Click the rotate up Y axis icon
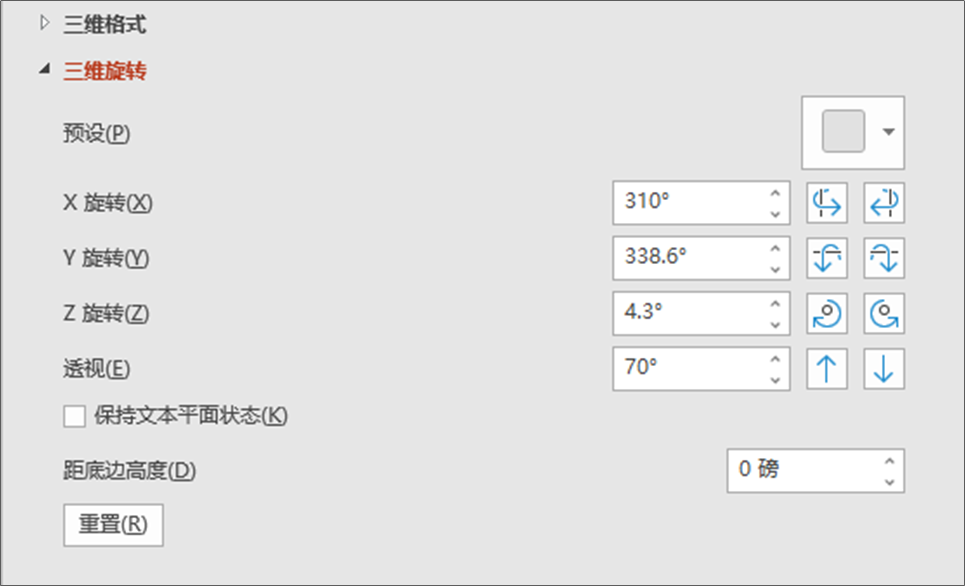 (x=827, y=259)
